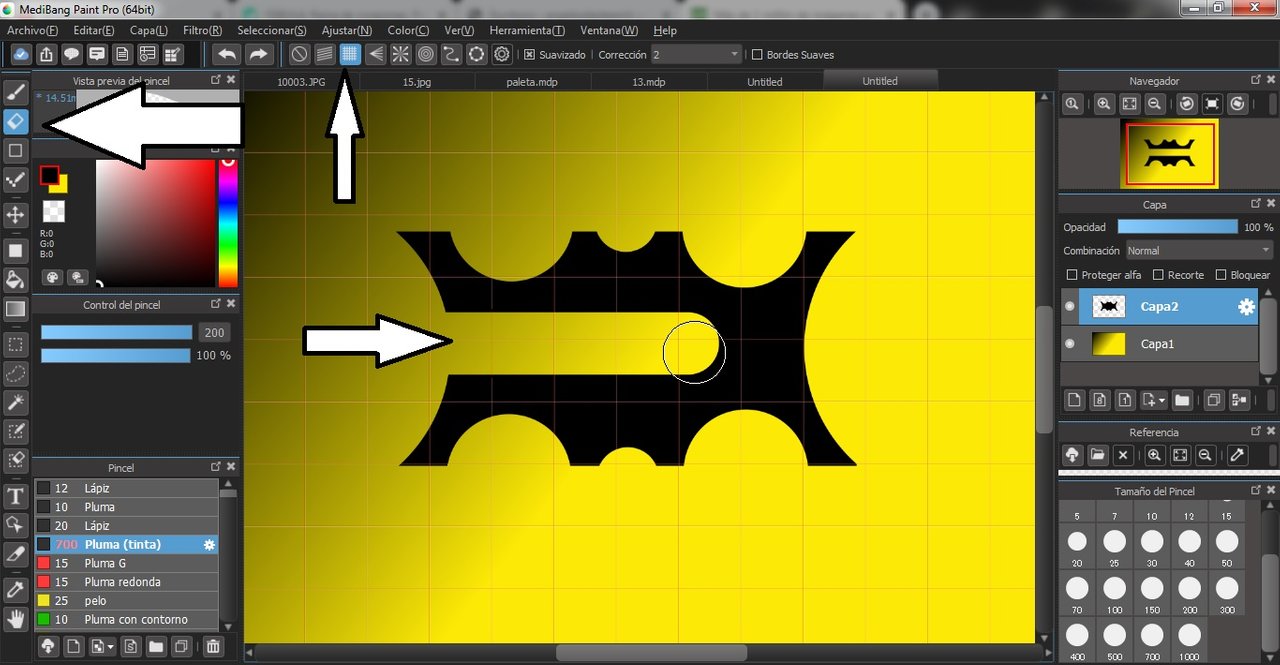The image size is (1280, 665).
Task: Click the Undo arrow button
Action: (227, 54)
